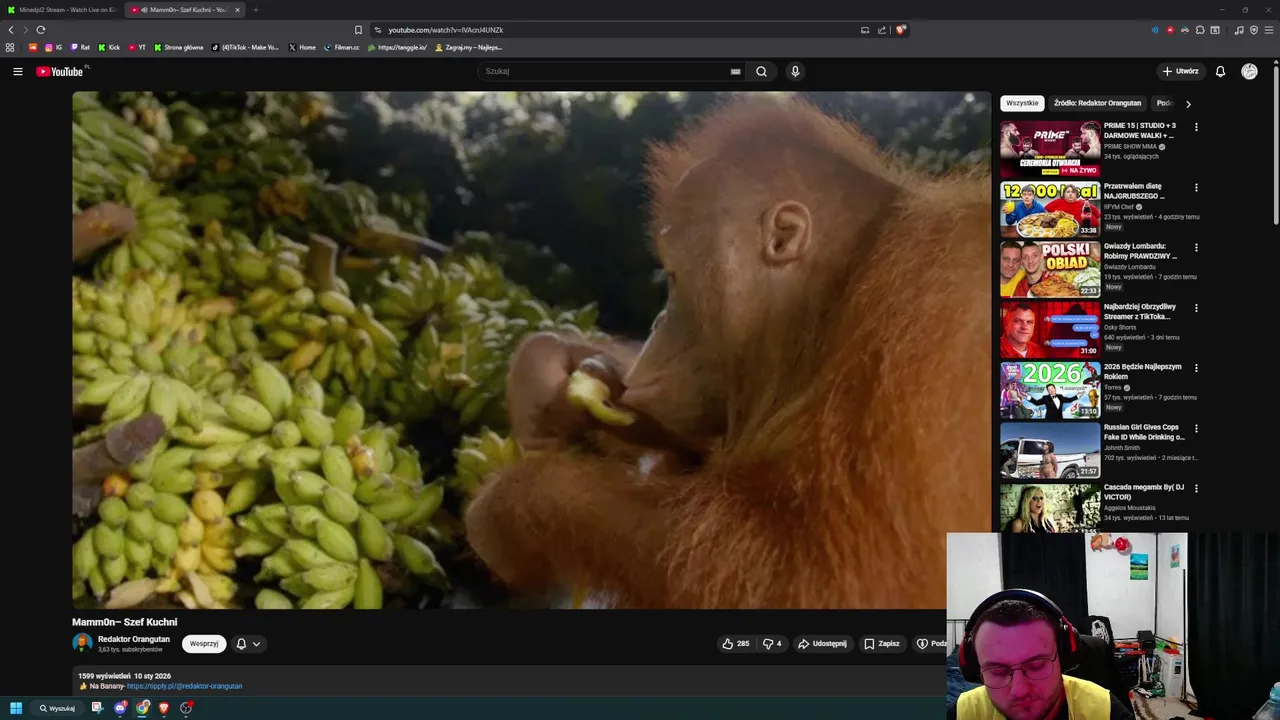Open the Gwiazdy Lombardu video title

click(x=1140, y=251)
